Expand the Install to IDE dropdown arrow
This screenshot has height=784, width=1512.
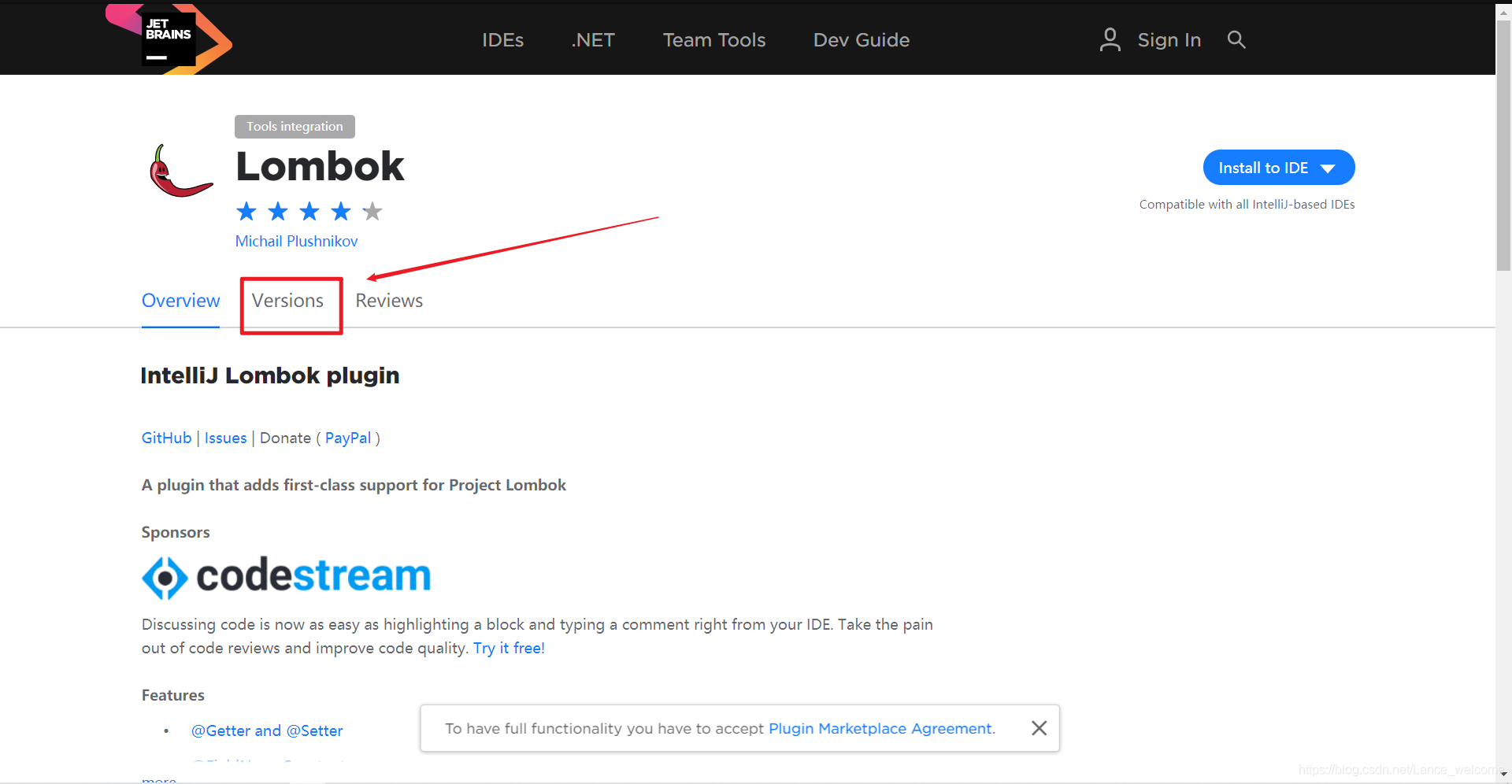point(1328,168)
